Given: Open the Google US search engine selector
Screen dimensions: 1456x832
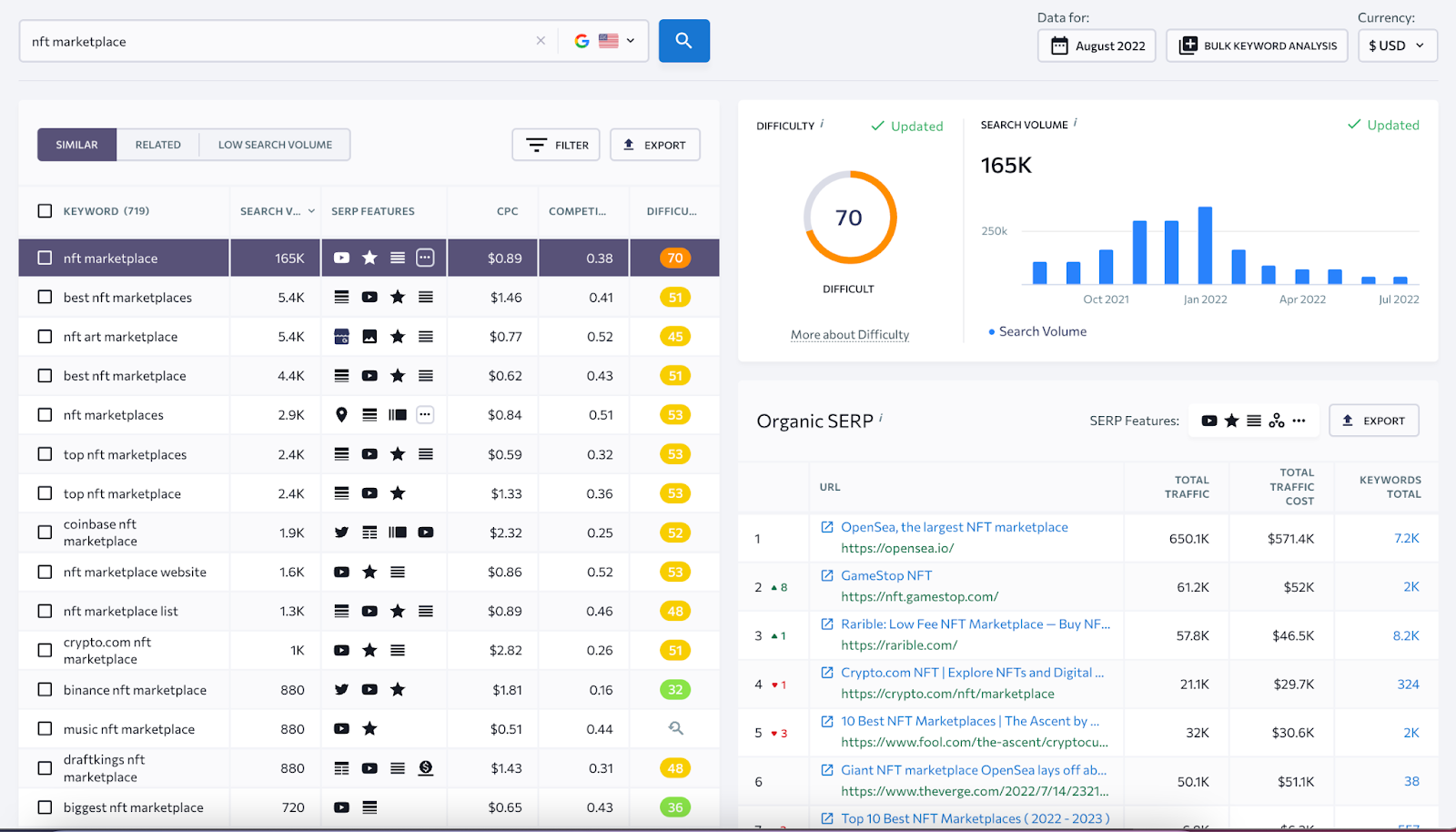Looking at the screenshot, I should (604, 41).
